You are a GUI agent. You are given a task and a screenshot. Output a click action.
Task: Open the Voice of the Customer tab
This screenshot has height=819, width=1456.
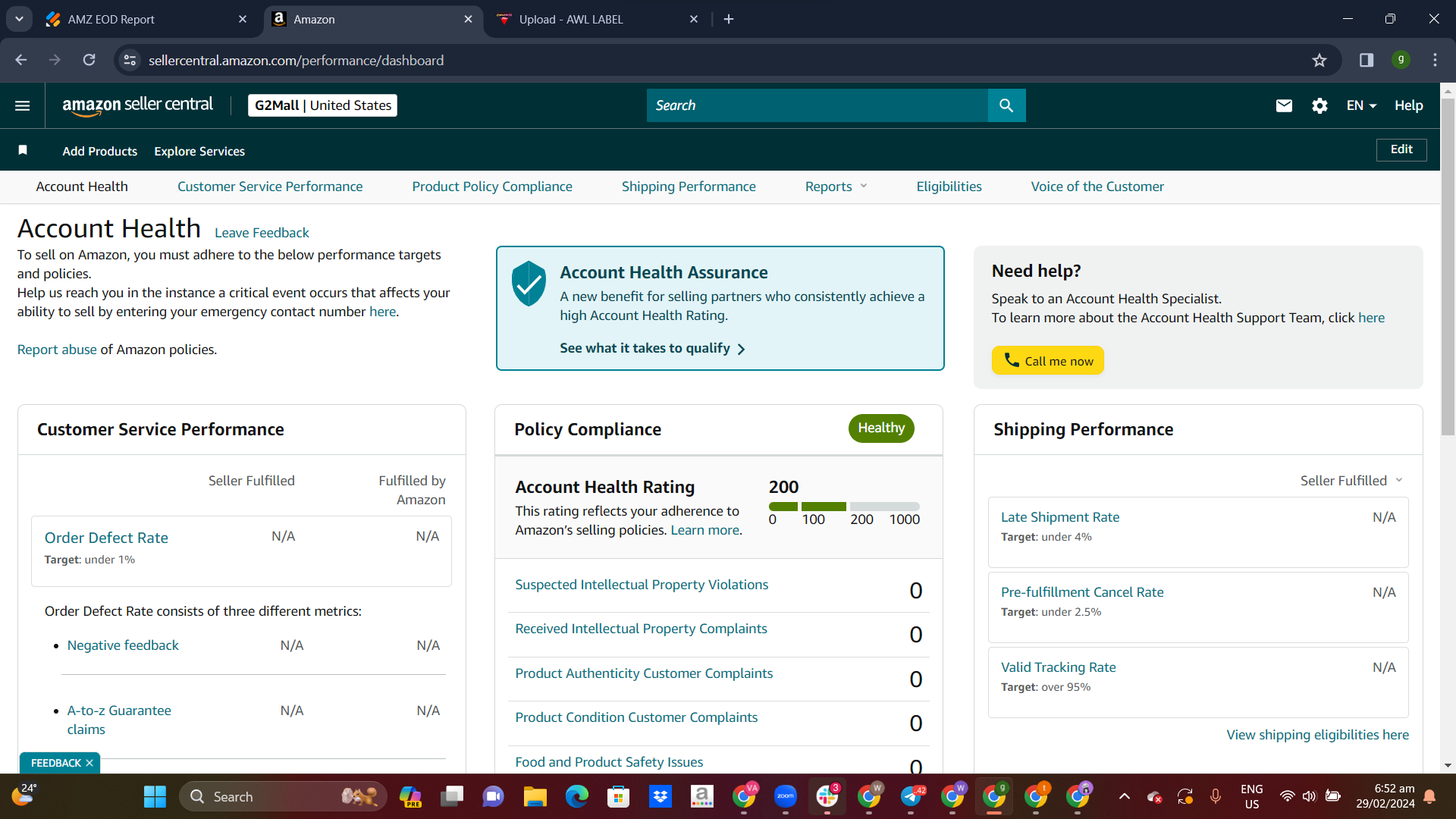click(x=1097, y=187)
